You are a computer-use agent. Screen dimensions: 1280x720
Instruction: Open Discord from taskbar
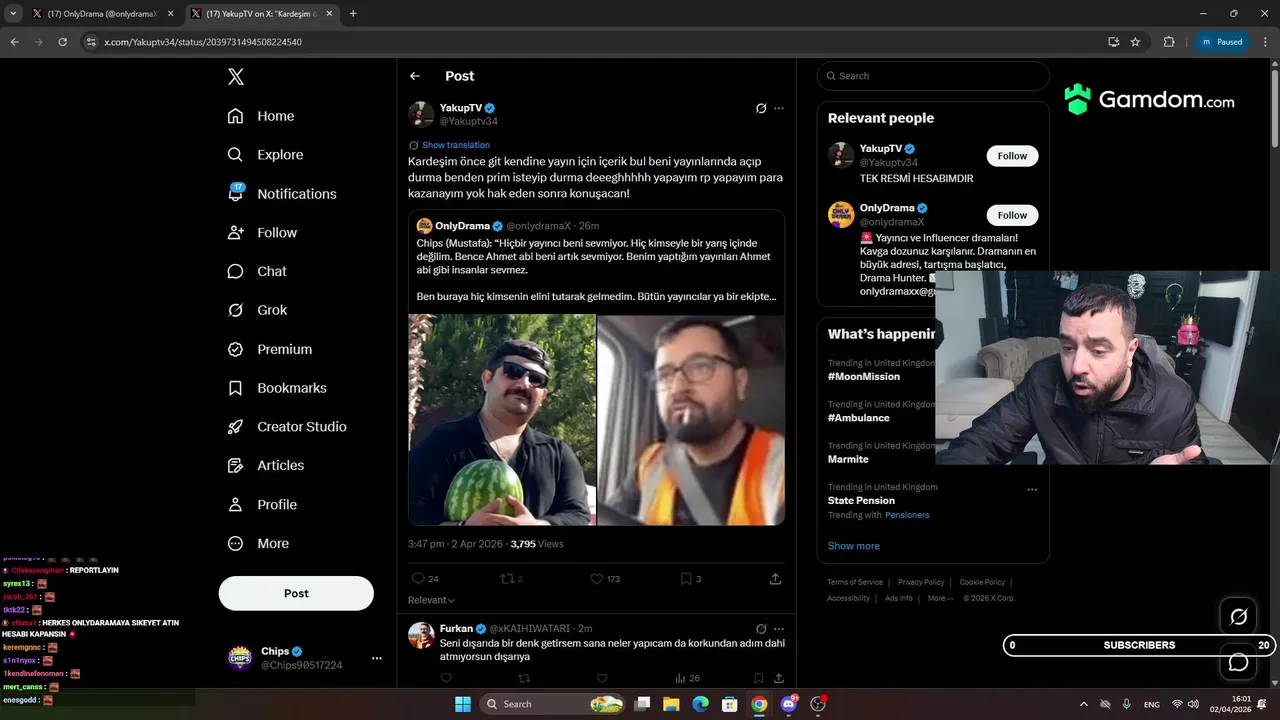pos(789,704)
